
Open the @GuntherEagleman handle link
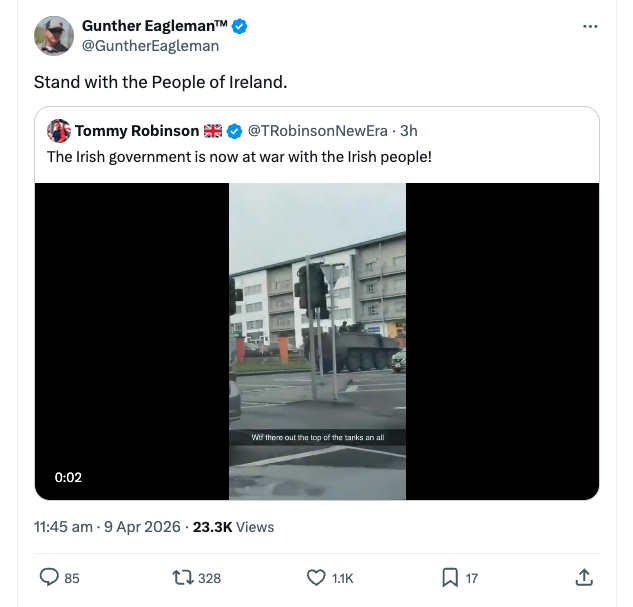coord(150,45)
